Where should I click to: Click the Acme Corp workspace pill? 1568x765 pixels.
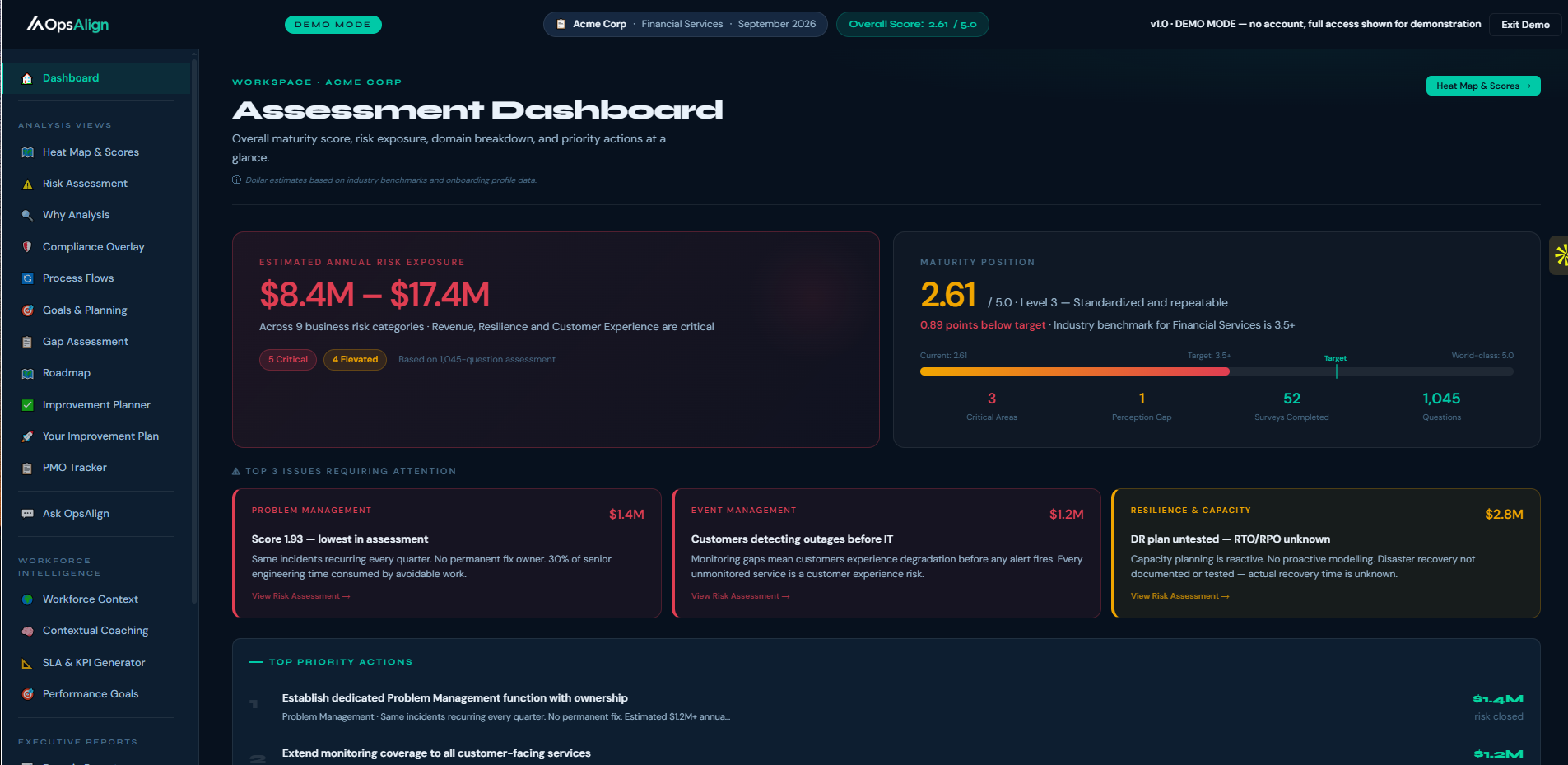[686, 24]
